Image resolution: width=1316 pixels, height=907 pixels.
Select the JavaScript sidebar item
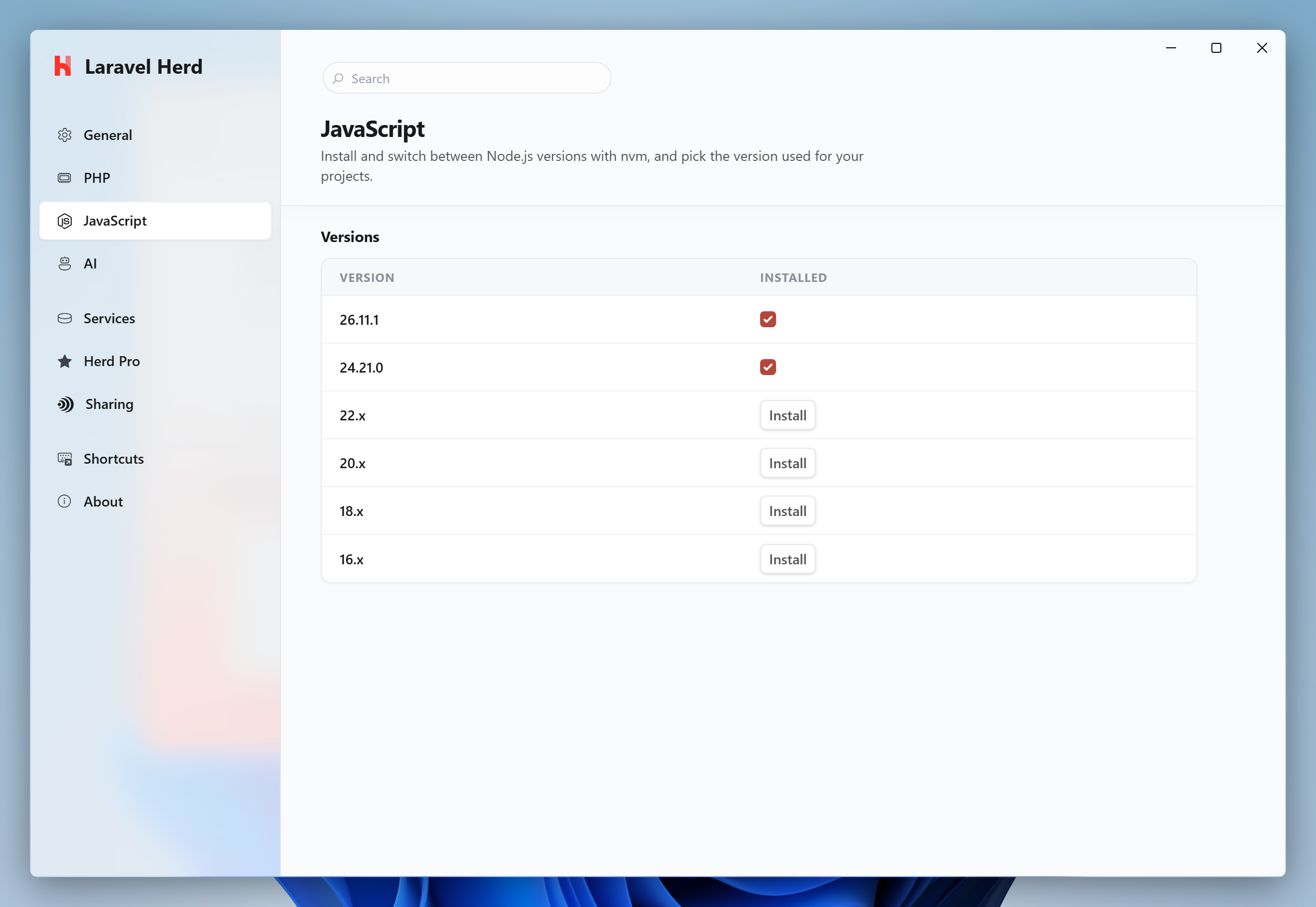point(155,221)
